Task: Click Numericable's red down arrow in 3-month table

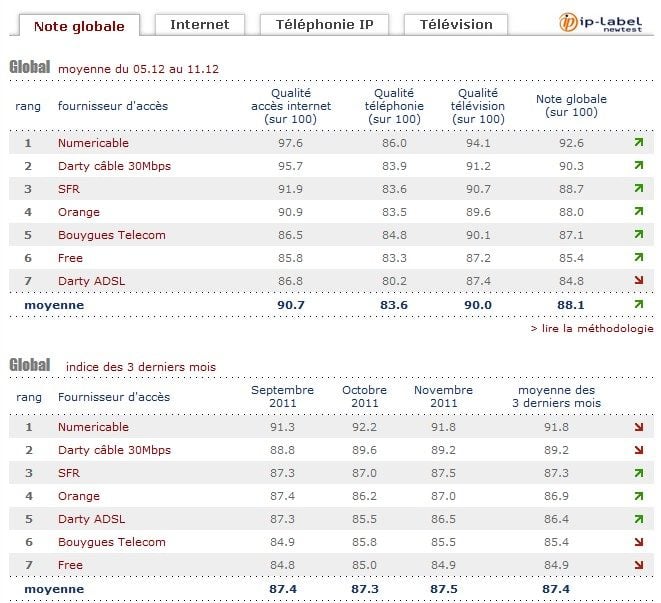Action: [638, 427]
